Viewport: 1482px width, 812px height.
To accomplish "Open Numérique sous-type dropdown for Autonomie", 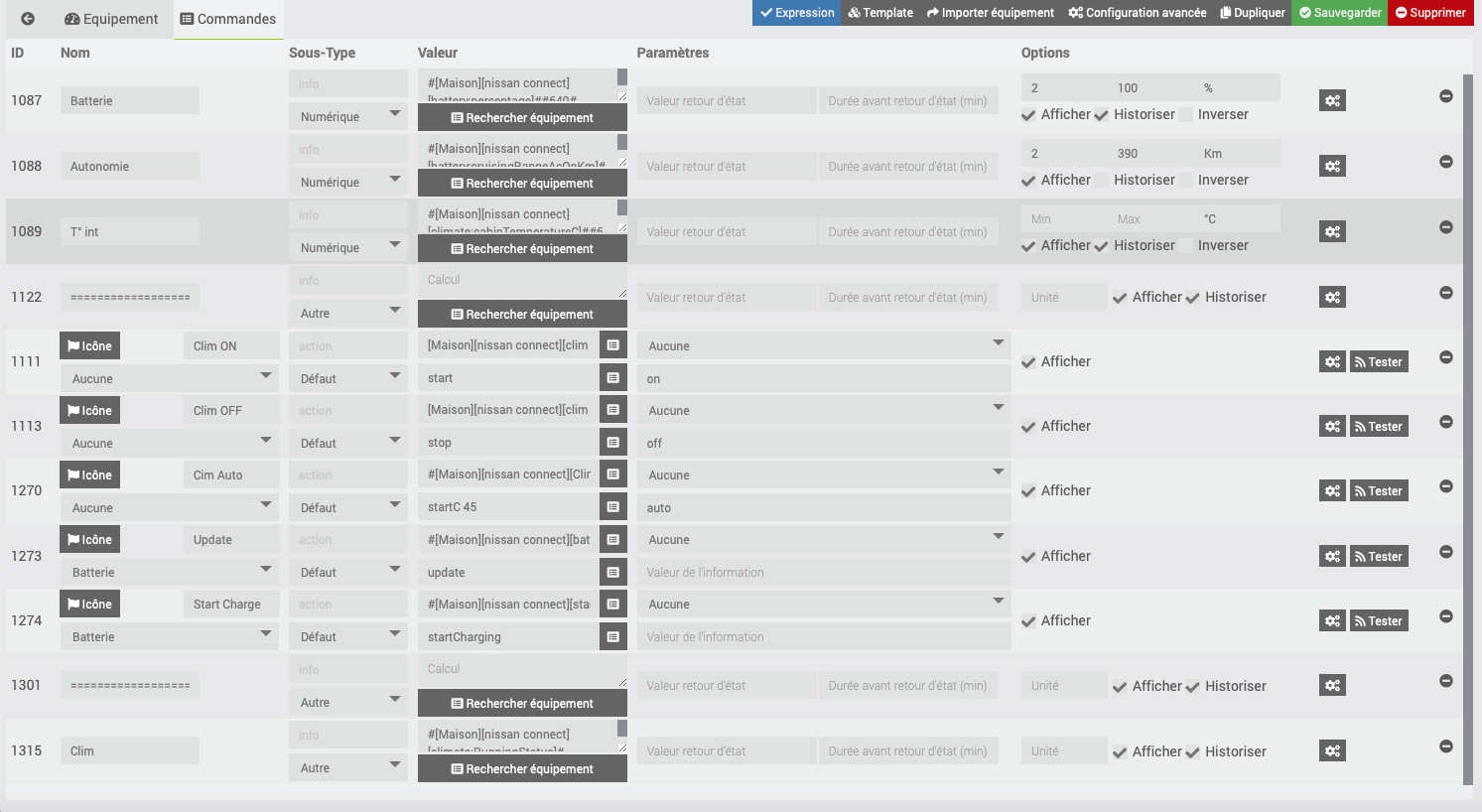I will point(348,183).
